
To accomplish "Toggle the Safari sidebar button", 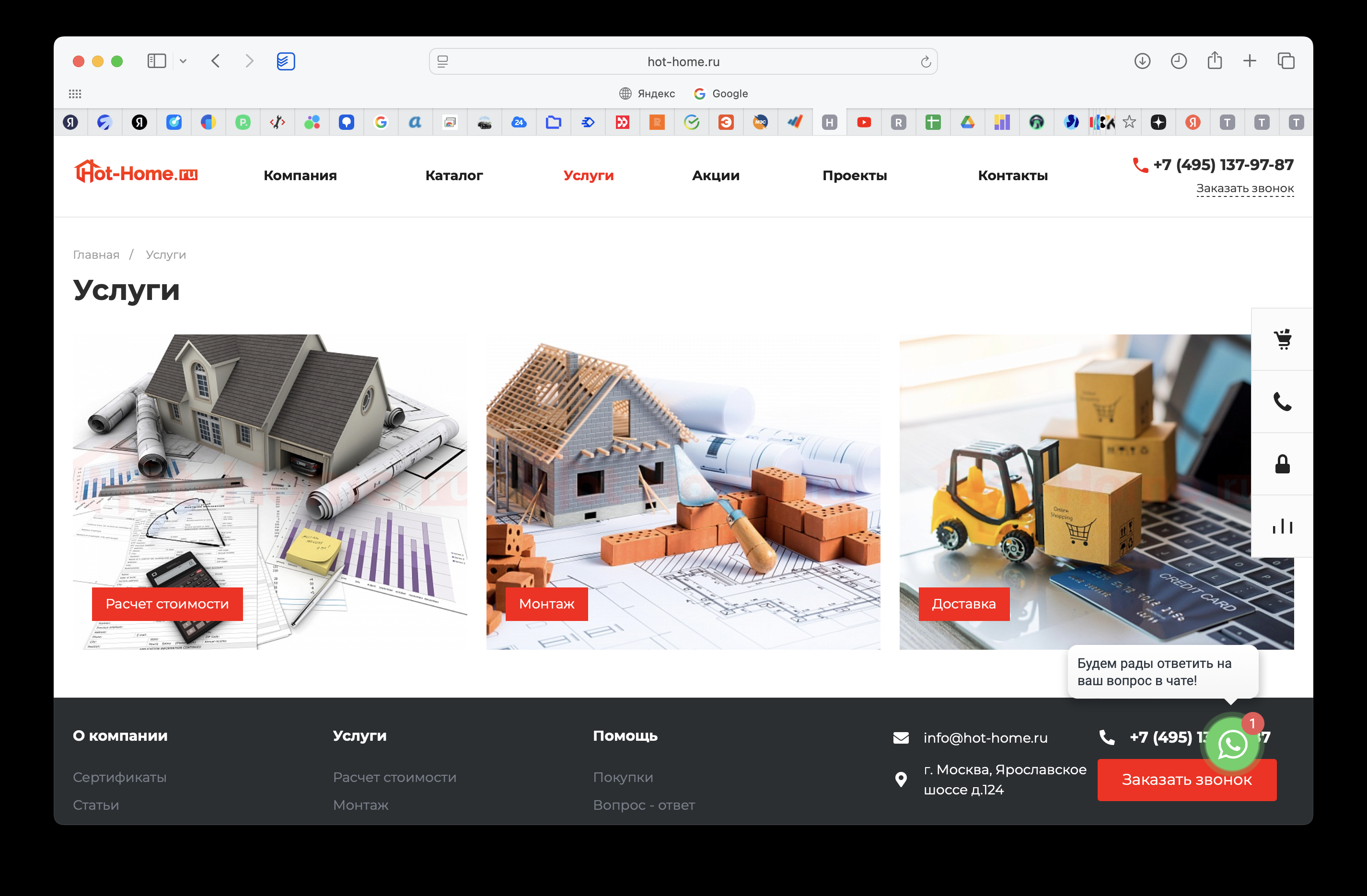I will (x=156, y=61).
